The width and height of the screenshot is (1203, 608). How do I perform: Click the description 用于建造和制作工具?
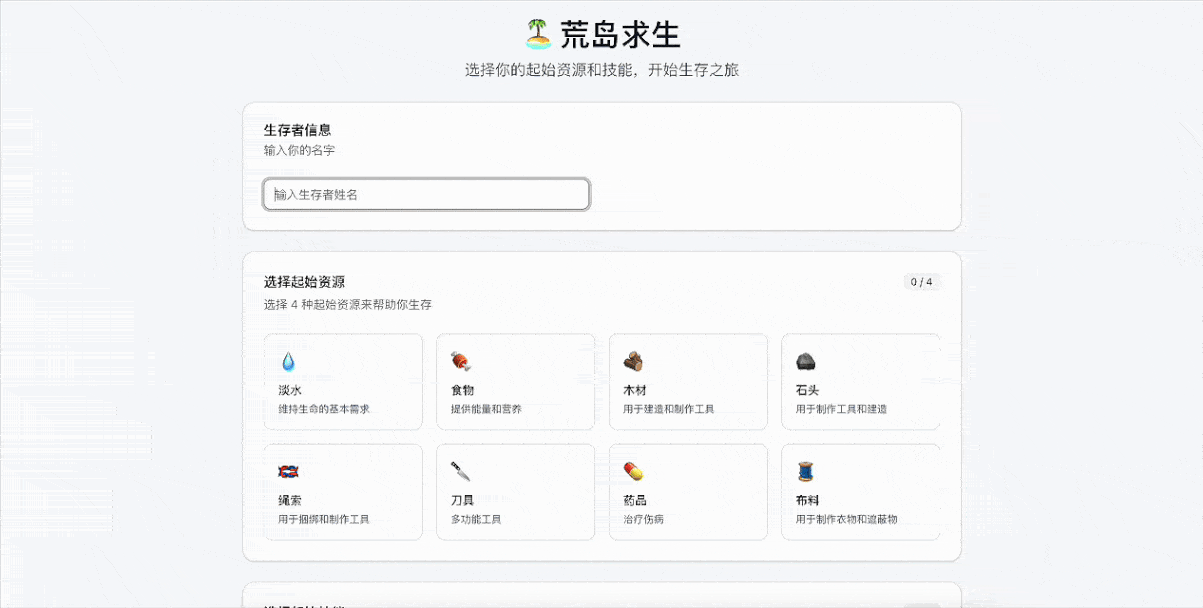(x=669, y=409)
